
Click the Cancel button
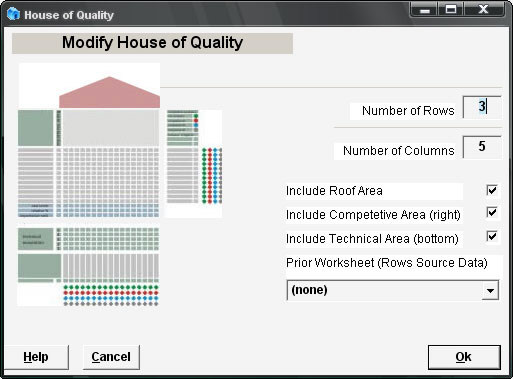[111, 357]
